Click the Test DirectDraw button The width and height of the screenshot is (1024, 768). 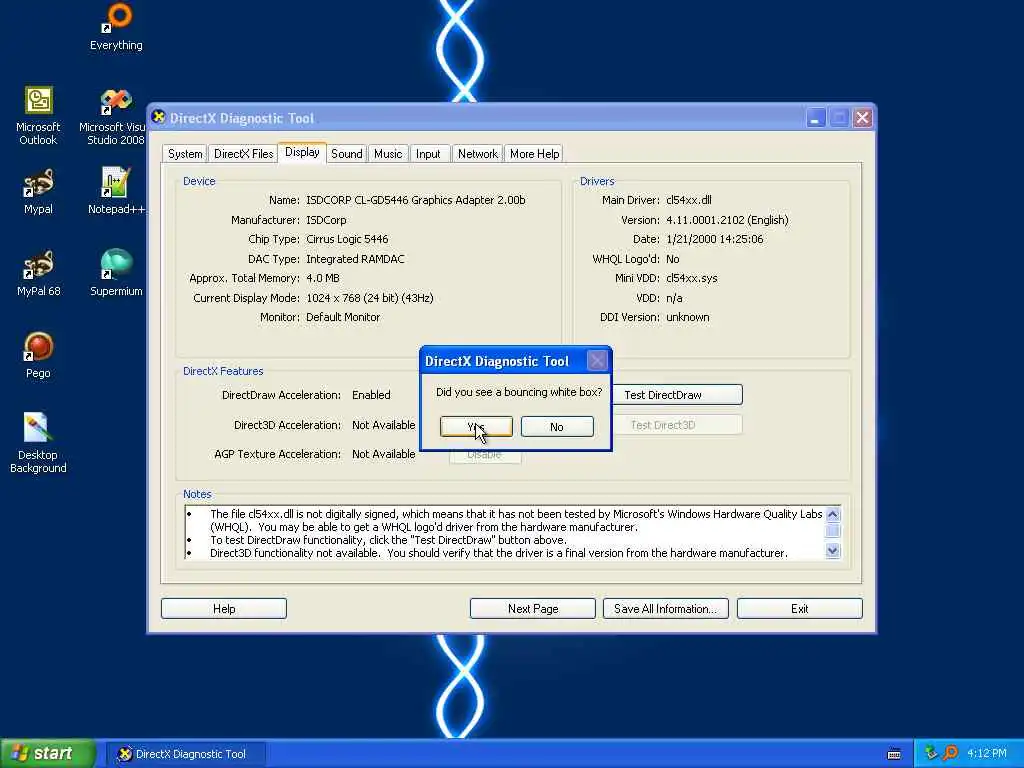(677, 394)
